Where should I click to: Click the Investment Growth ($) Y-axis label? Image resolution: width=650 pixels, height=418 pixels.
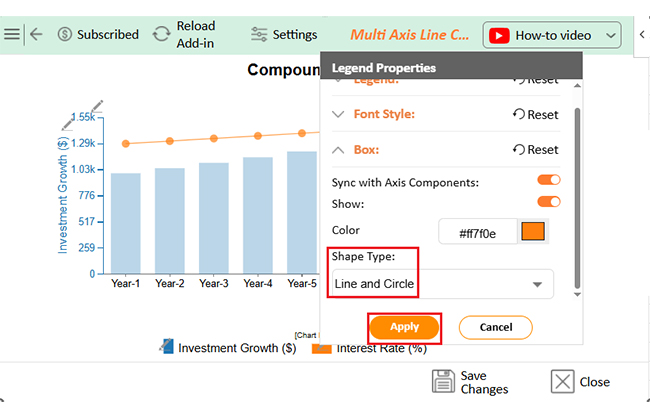(63, 195)
